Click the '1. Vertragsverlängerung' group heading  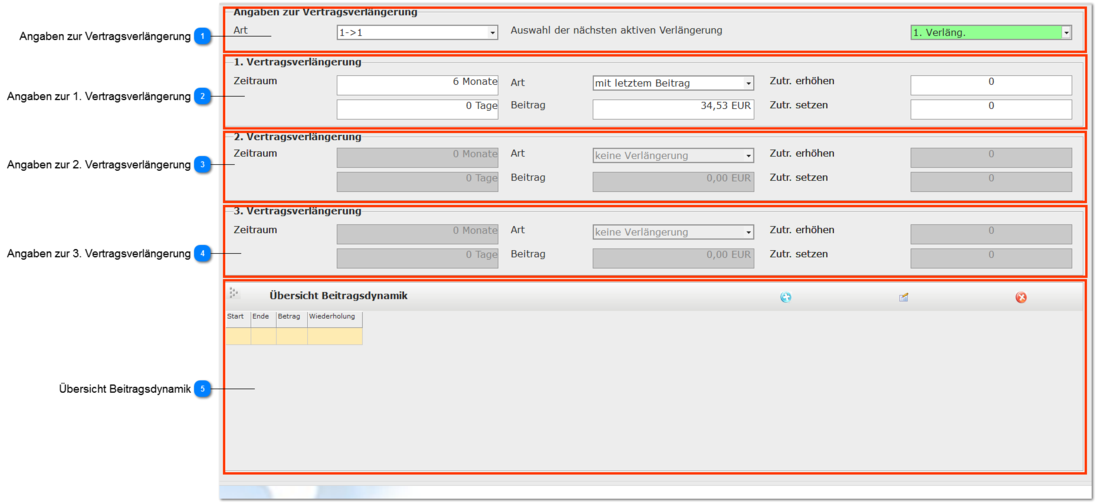pyautogui.click(x=297, y=62)
